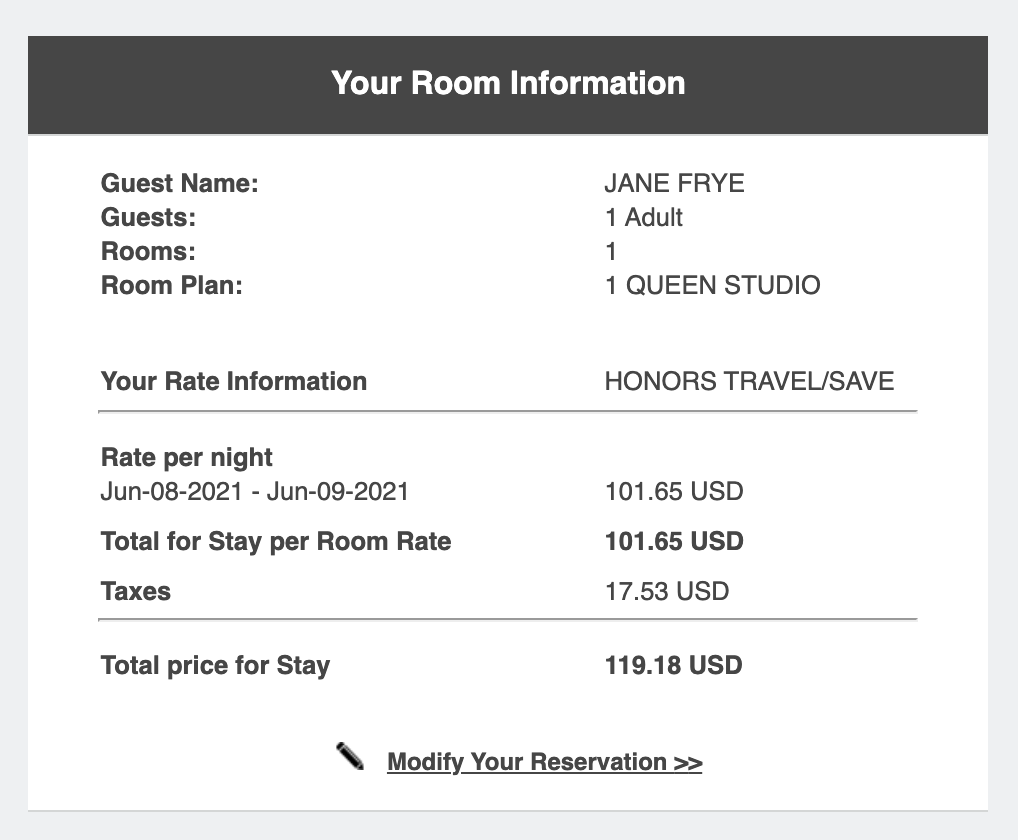1018x840 pixels.
Task: Click the Taxes label
Action: pos(136,591)
